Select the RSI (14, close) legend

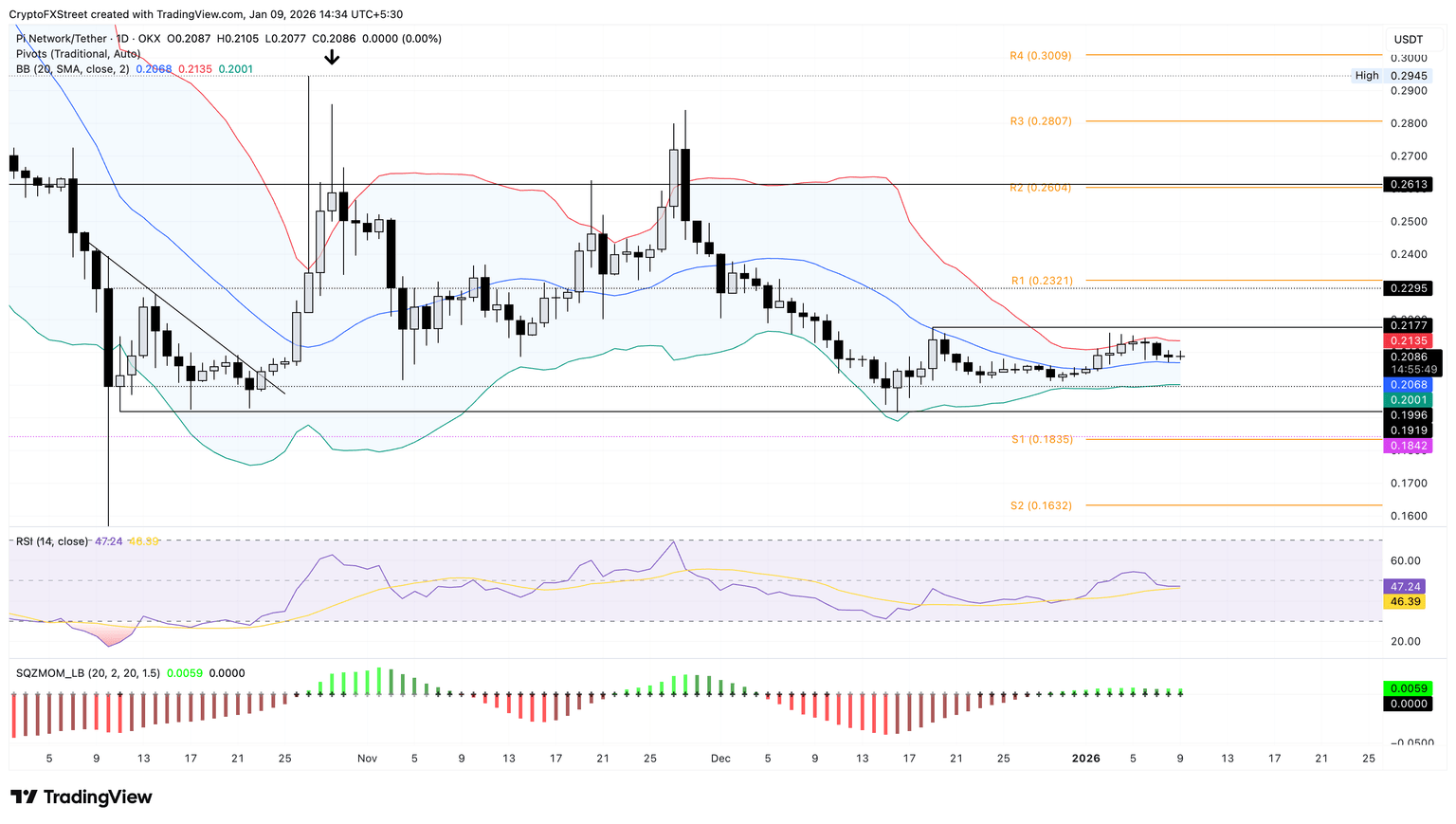tap(52, 541)
